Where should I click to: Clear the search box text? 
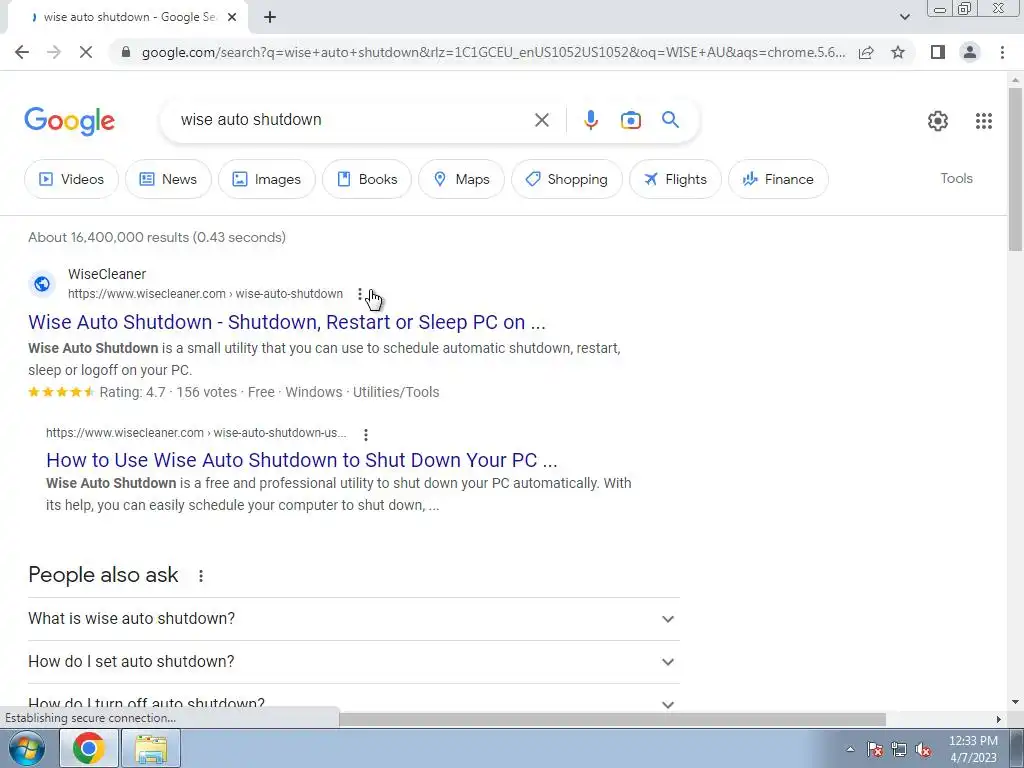(541, 120)
